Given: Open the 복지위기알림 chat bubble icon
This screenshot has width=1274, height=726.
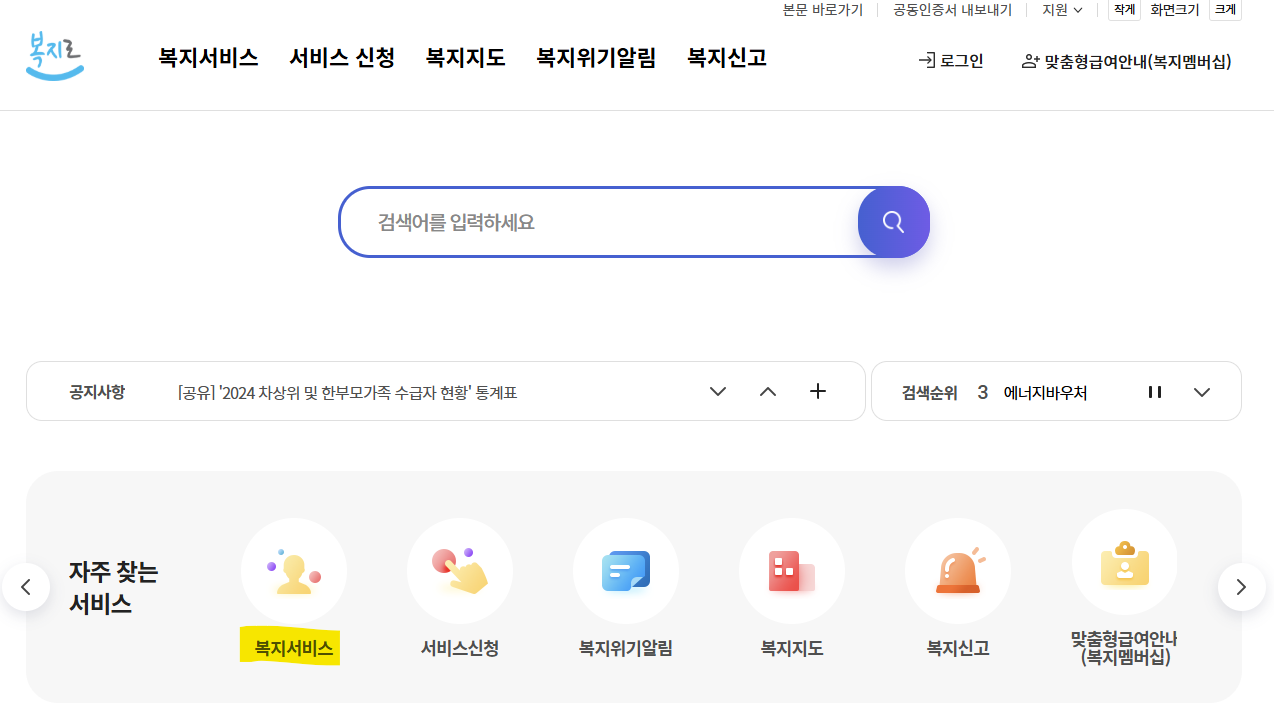Looking at the screenshot, I should (x=626, y=571).
